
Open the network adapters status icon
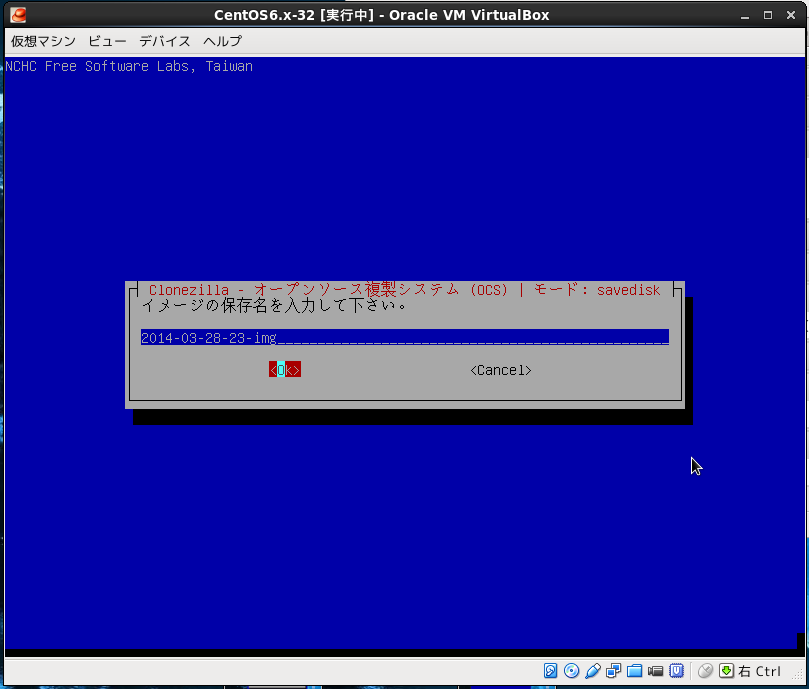coord(614,671)
